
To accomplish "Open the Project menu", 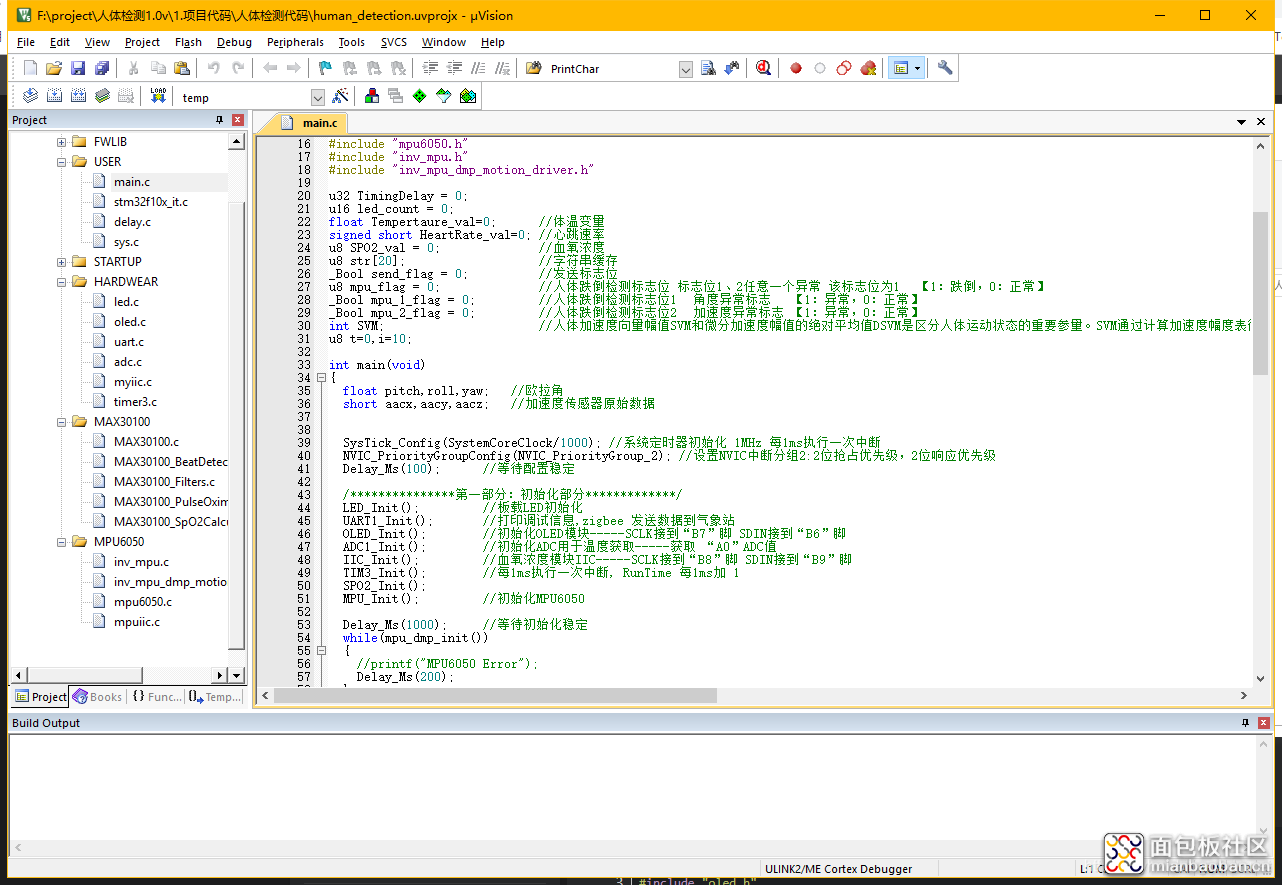I will tap(142, 42).
